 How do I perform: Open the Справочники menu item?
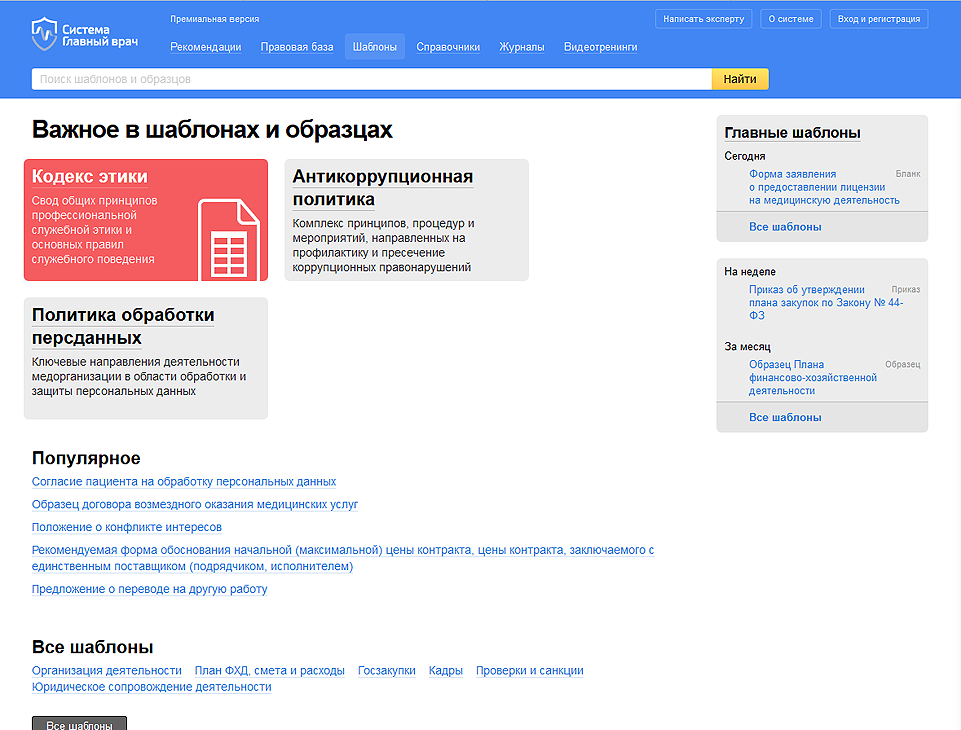tap(447, 47)
